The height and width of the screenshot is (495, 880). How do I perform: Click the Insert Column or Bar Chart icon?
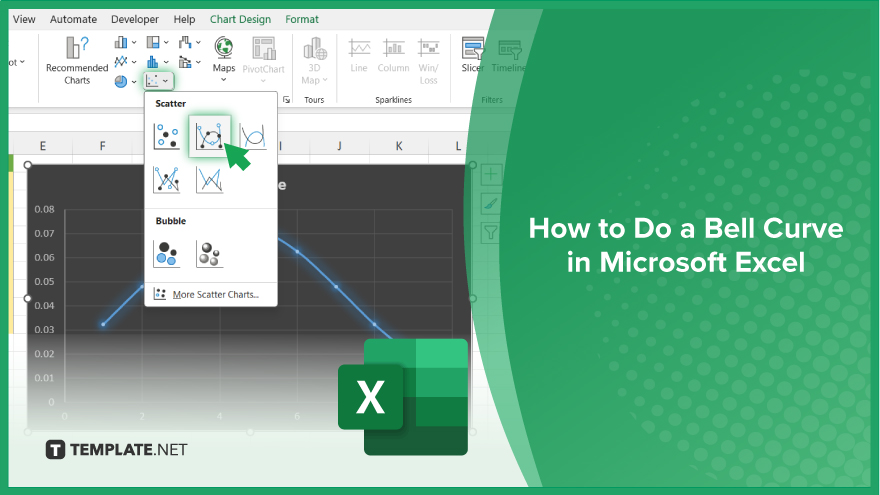click(x=121, y=42)
